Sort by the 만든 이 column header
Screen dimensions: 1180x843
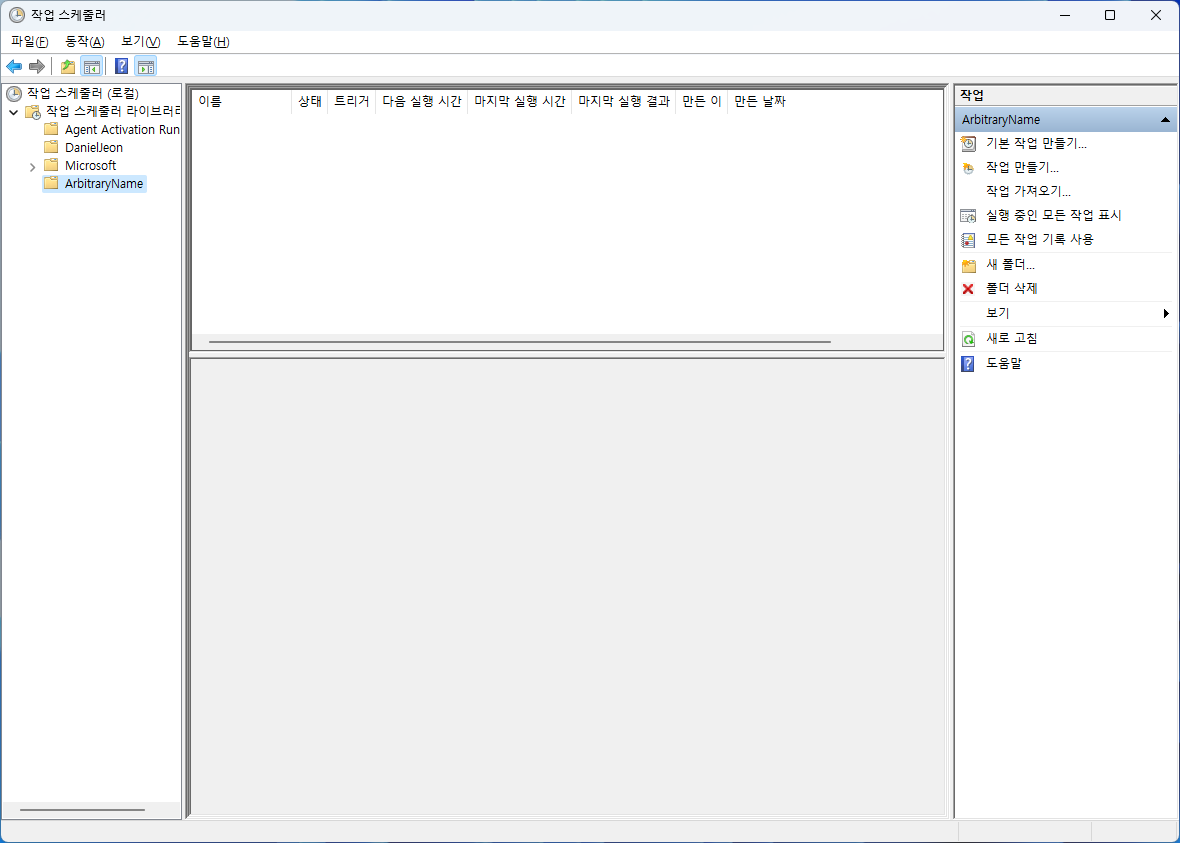(x=701, y=102)
